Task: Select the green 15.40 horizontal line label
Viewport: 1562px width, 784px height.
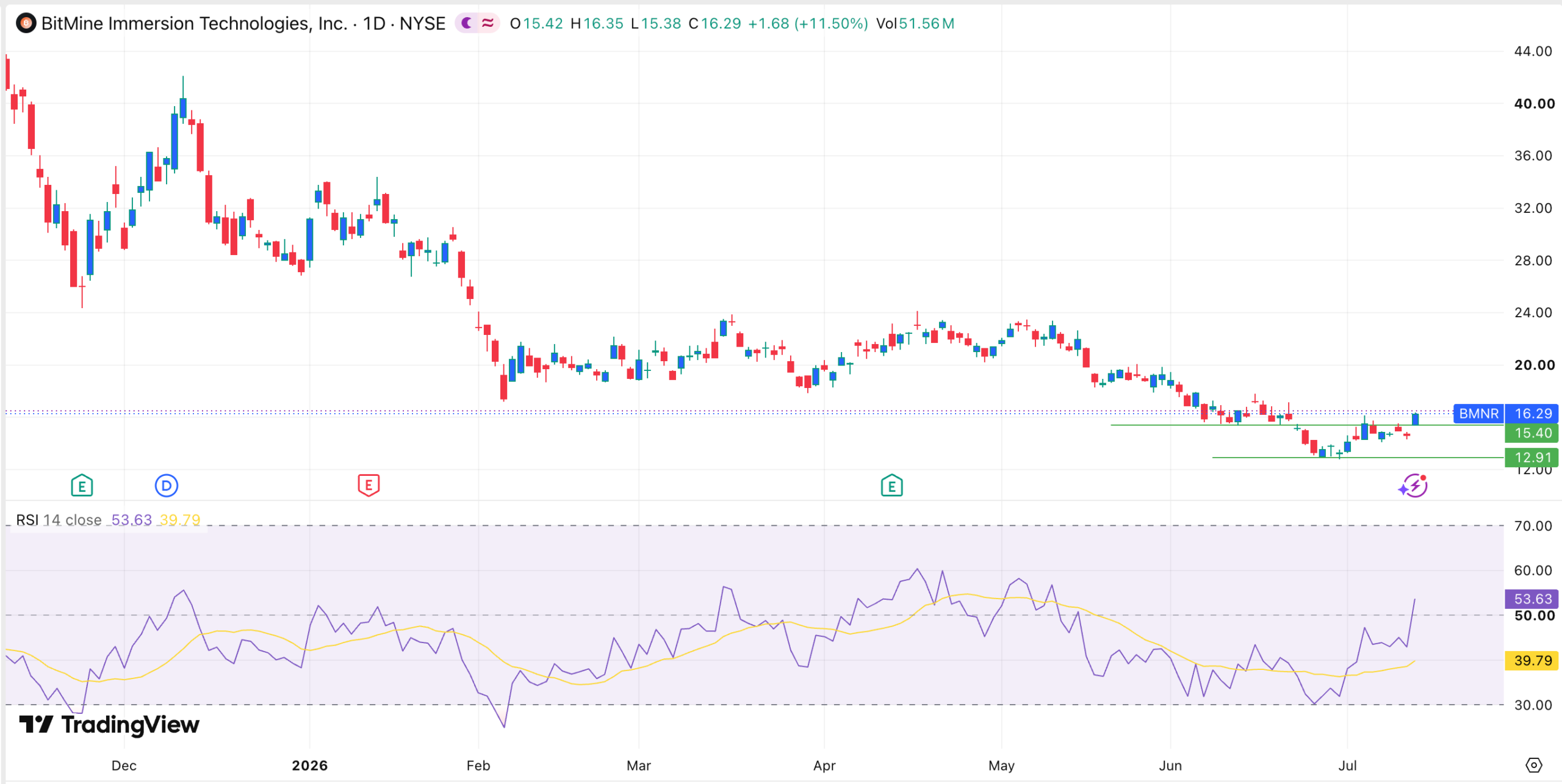Action: click(x=1532, y=433)
